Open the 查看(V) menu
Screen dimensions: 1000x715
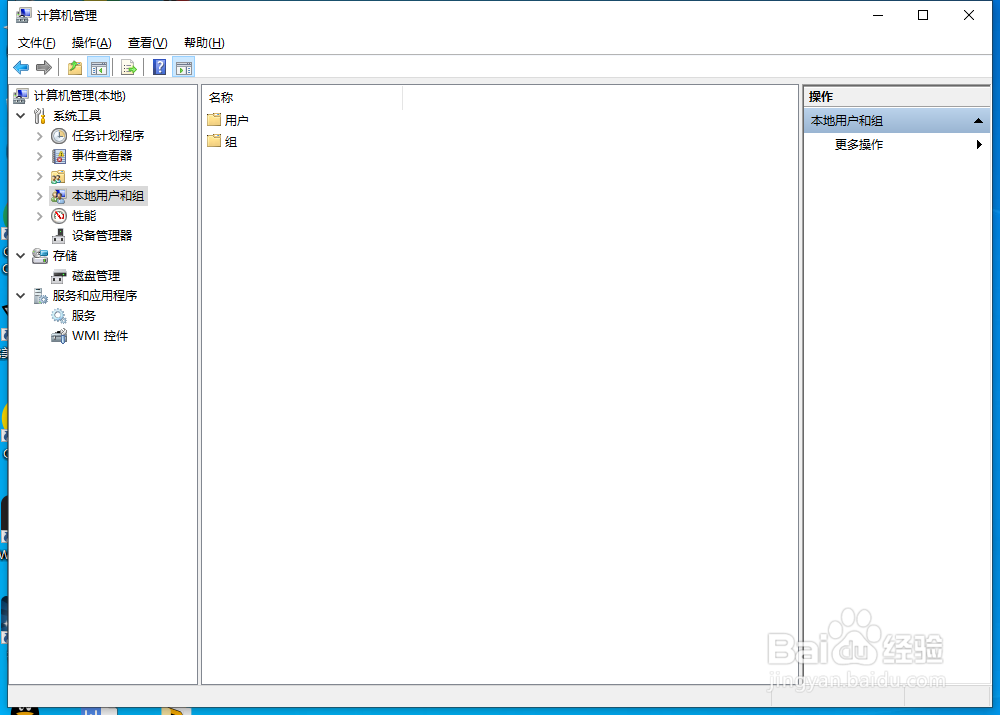pyautogui.click(x=147, y=43)
